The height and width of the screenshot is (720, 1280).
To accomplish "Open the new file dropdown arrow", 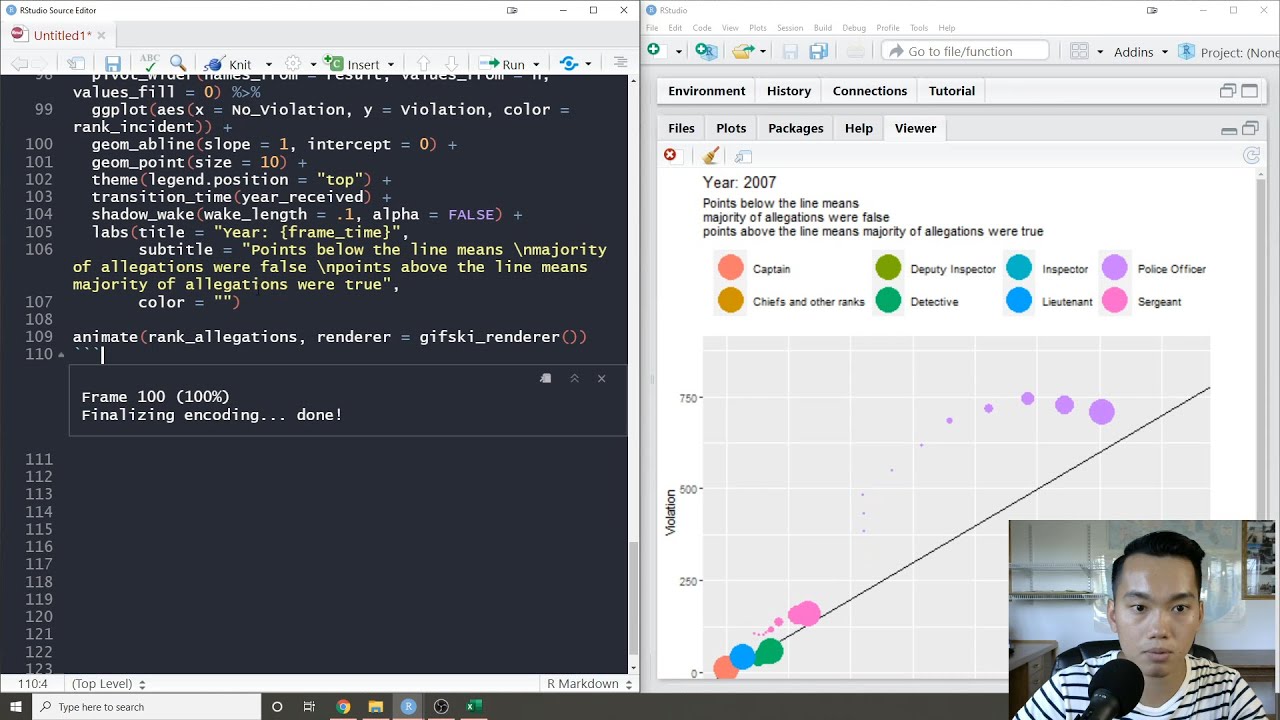I will [x=678, y=52].
